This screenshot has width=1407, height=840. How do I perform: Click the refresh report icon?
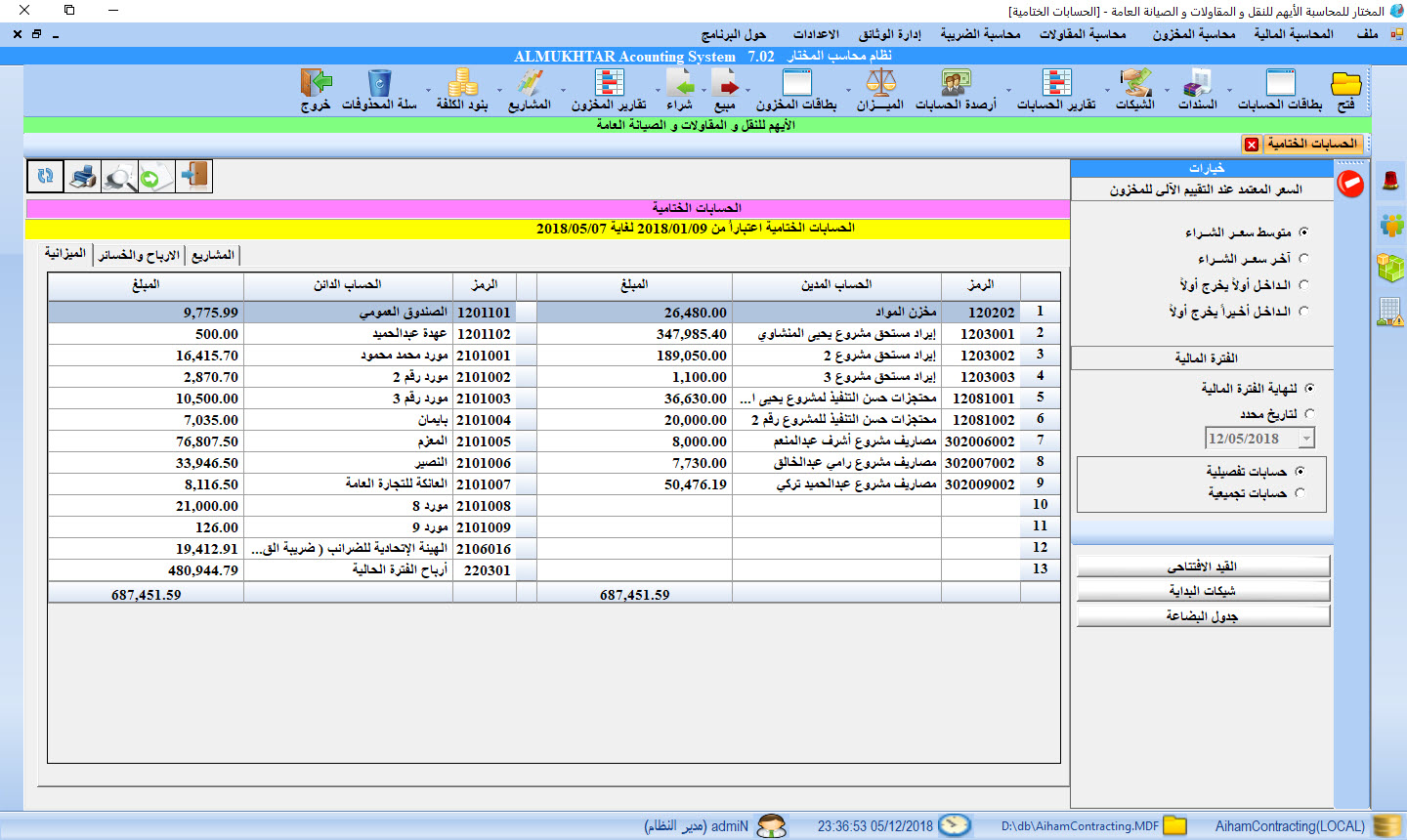[45, 177]
